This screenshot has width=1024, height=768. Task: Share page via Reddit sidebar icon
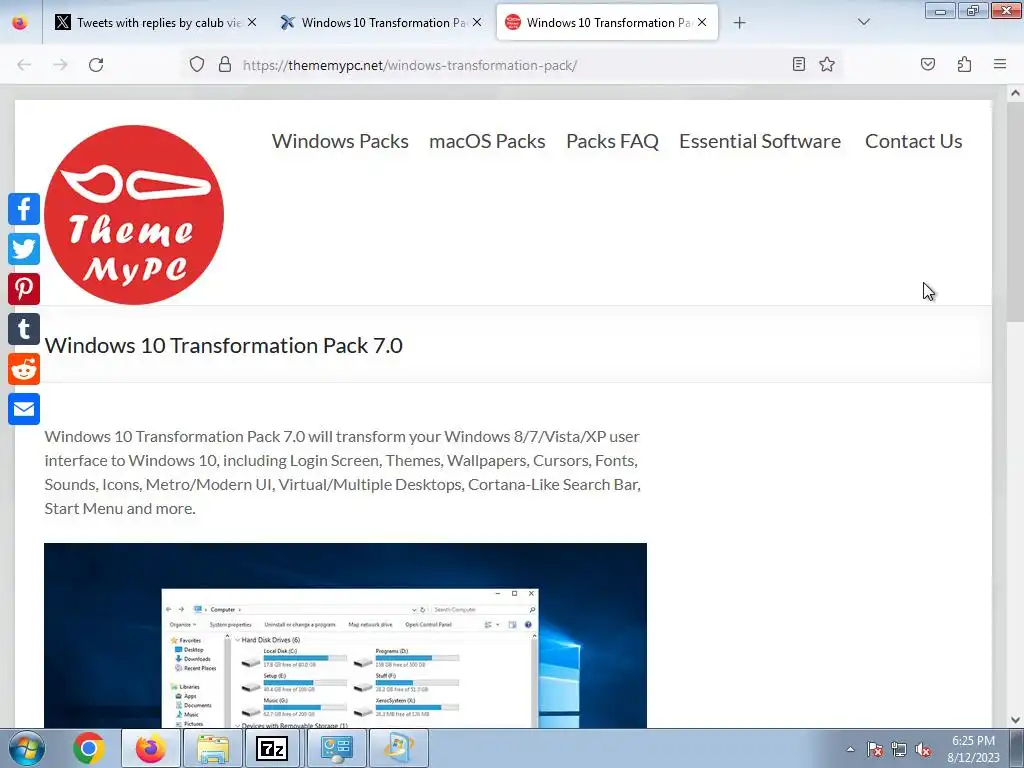coord(24,369)
